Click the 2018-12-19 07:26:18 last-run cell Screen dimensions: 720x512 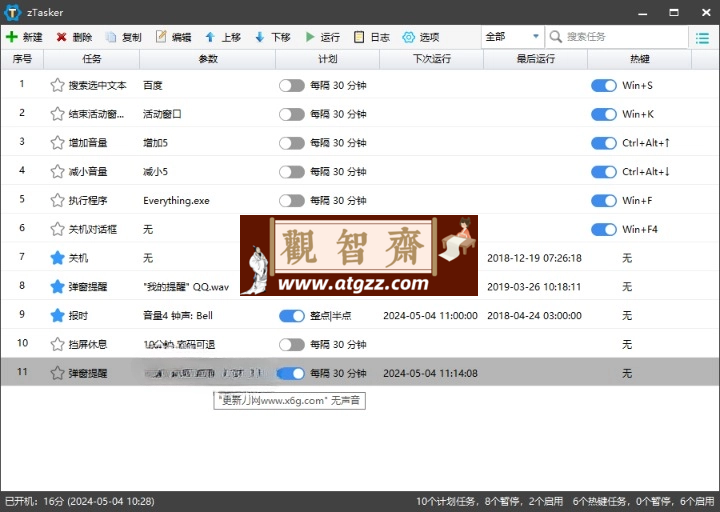pos(534,258)
